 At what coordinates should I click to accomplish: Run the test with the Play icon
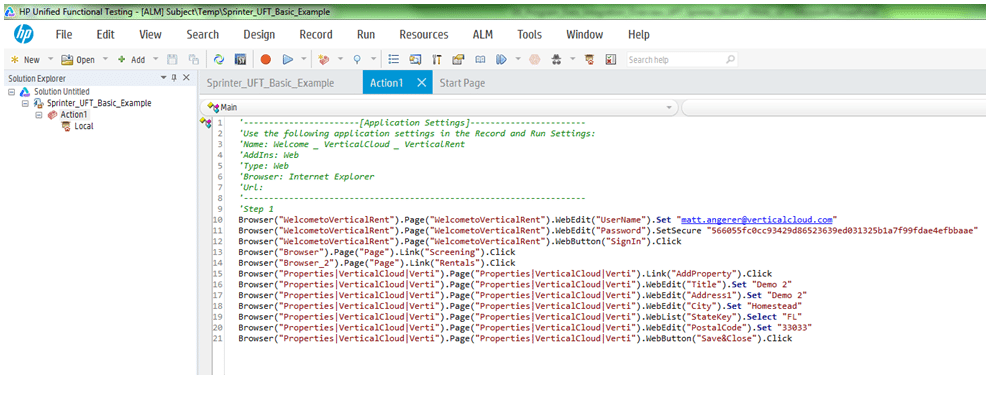tap(288, 60)
